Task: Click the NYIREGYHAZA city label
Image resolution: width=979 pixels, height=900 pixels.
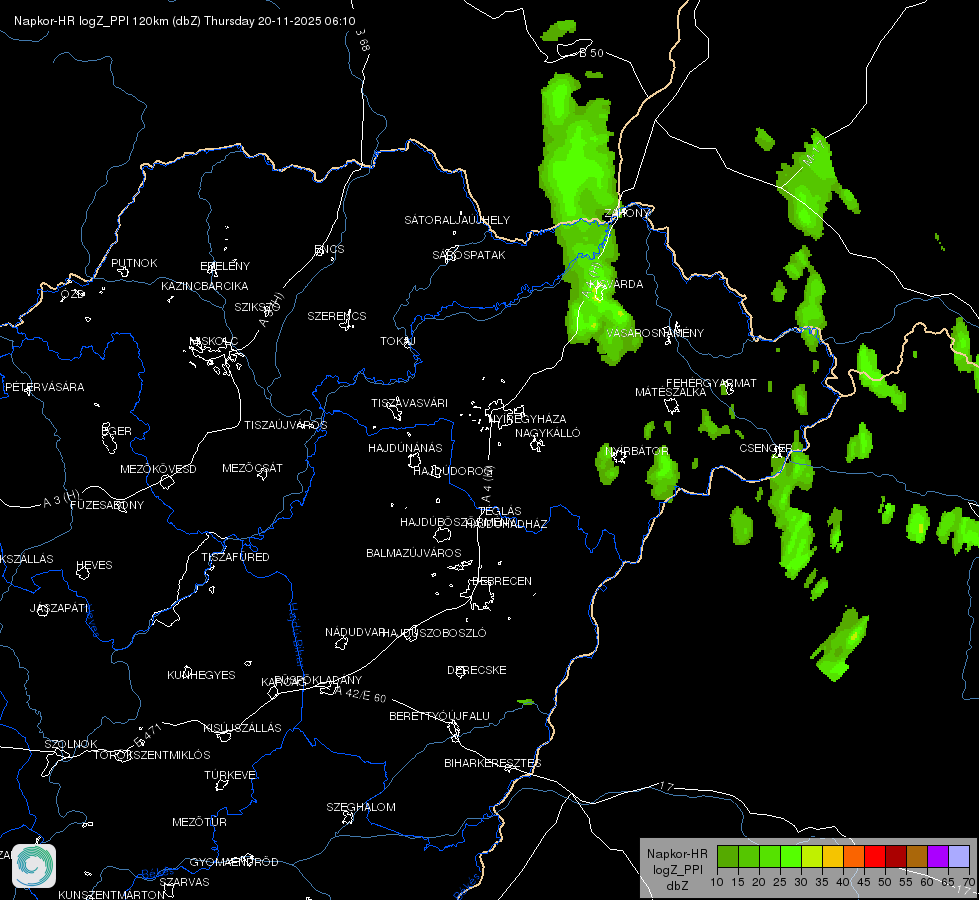Action: [528, 418]
